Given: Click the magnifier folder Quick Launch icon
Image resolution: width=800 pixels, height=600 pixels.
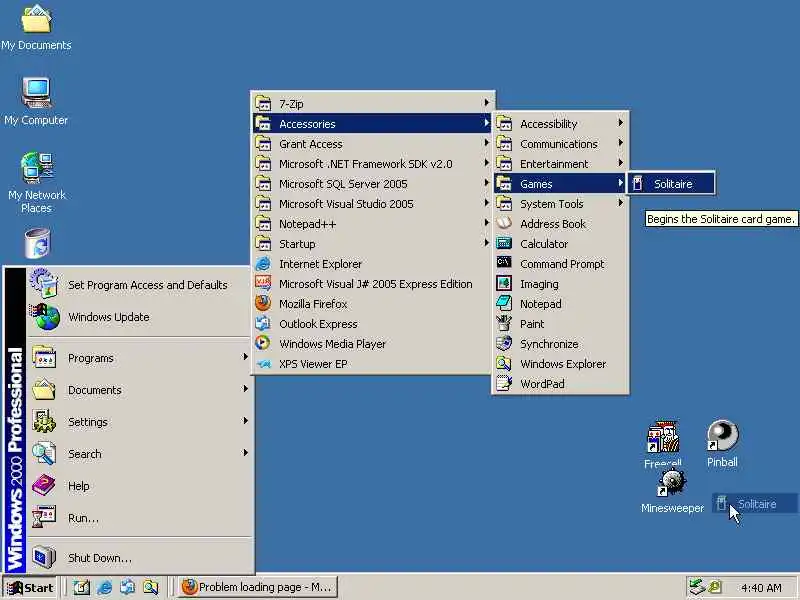Looking at the screenshot, I should click(151, 588).
